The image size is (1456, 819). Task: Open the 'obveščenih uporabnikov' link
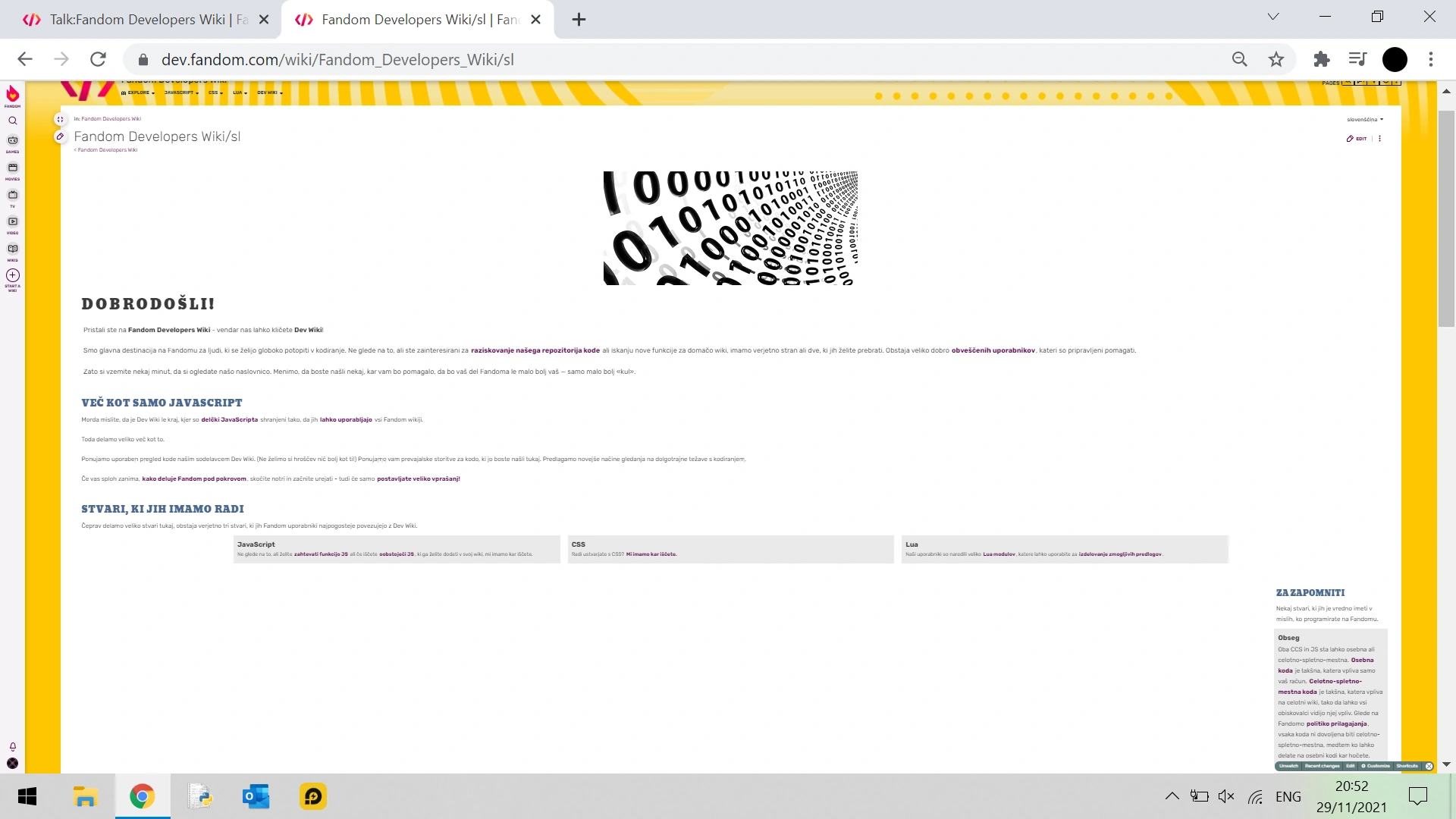tap(993, 350)
